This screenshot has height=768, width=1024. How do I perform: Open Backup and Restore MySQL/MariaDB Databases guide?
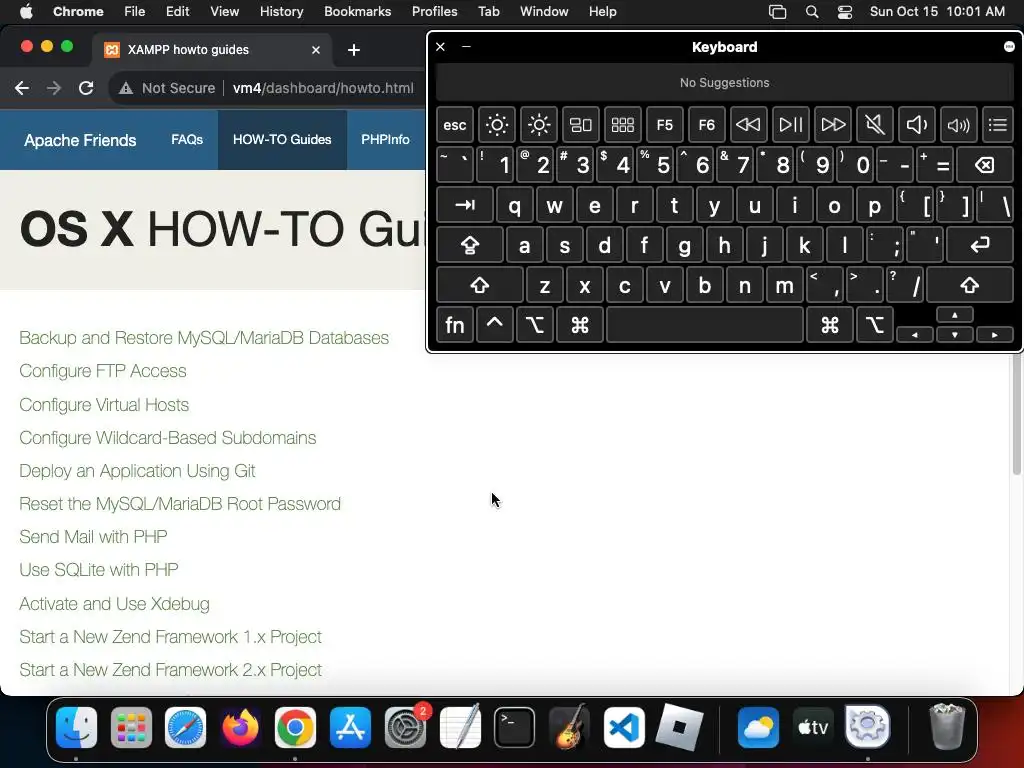204,338
